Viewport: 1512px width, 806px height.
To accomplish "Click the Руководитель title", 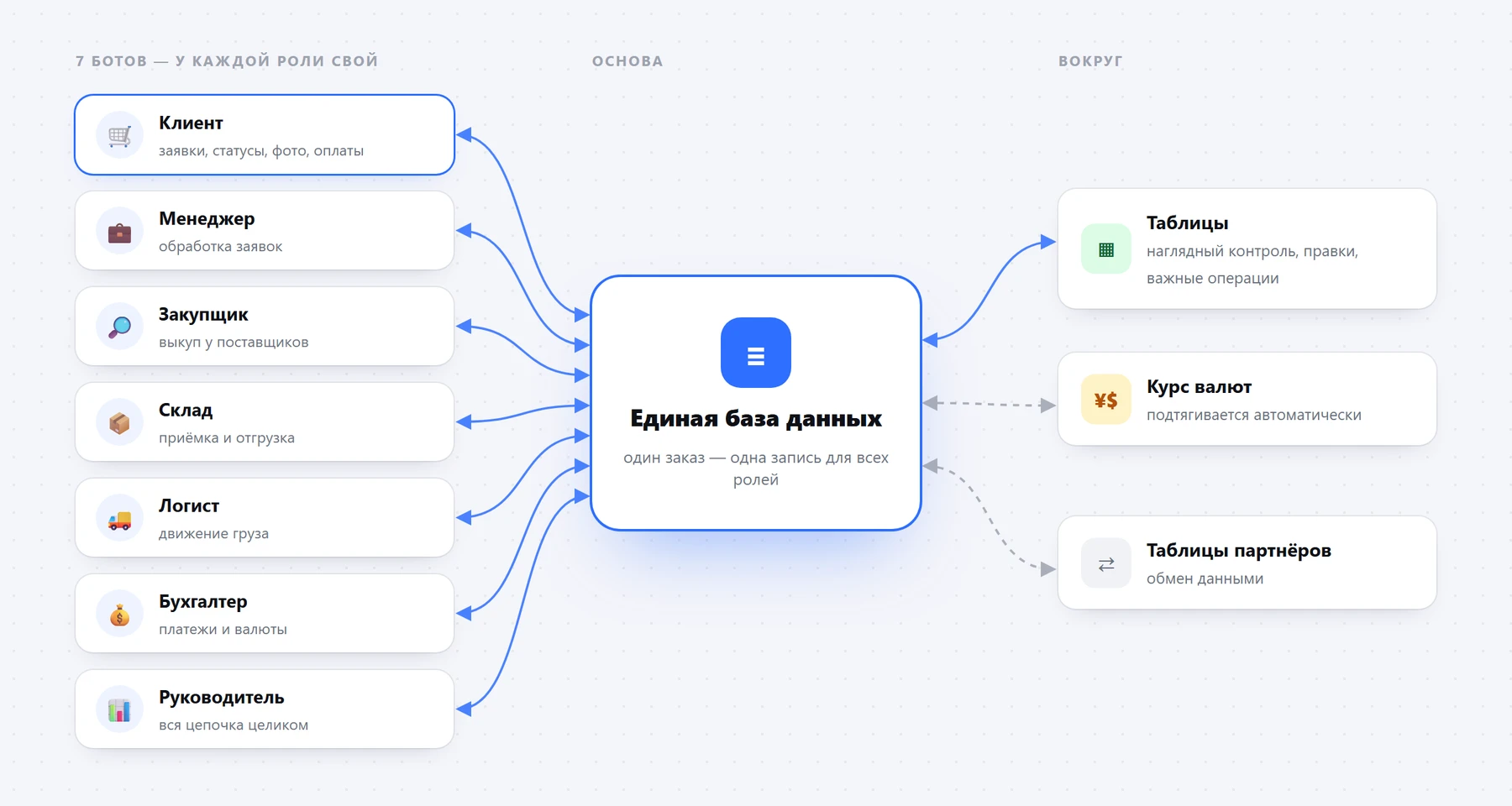I will 222,698.
